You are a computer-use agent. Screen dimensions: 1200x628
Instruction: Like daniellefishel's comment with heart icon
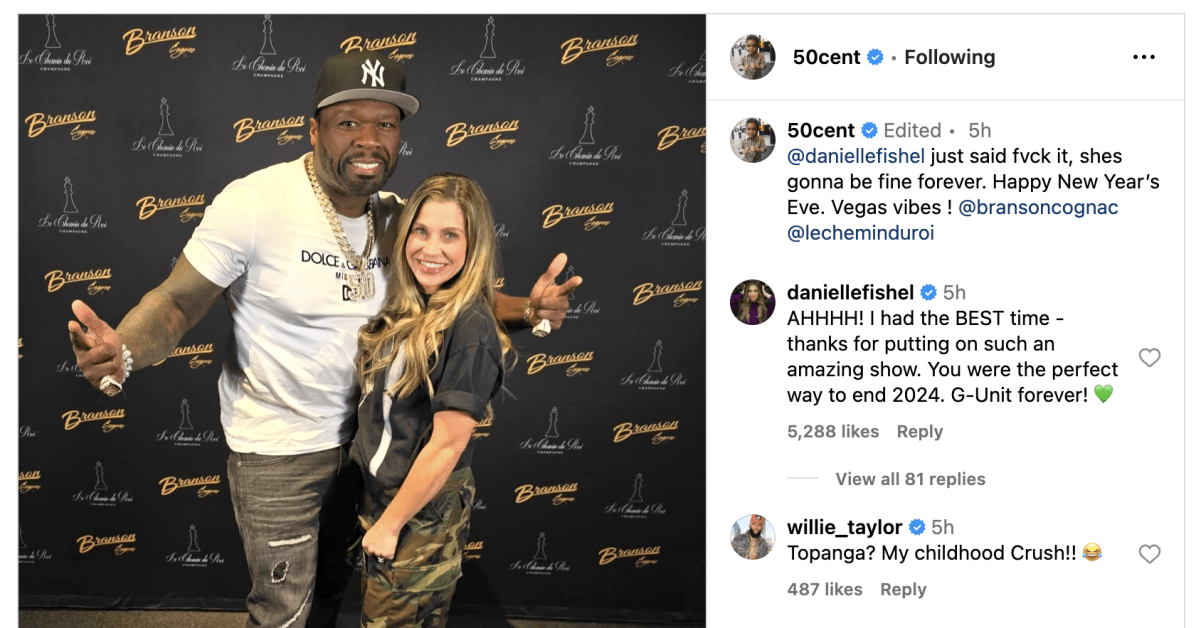tap(1150, 357)
